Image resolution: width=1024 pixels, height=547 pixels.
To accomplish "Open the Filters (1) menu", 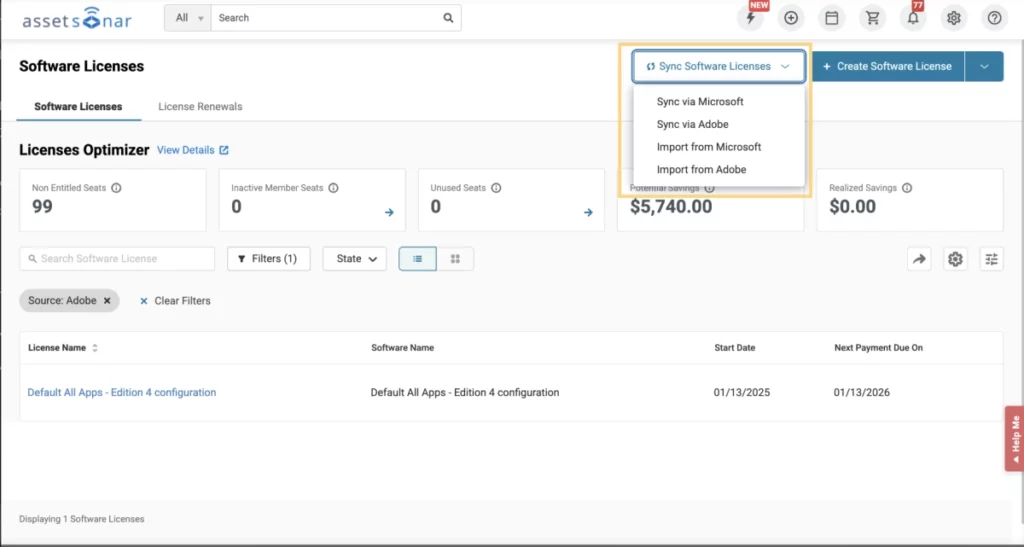I will click(x=268, y=259).
